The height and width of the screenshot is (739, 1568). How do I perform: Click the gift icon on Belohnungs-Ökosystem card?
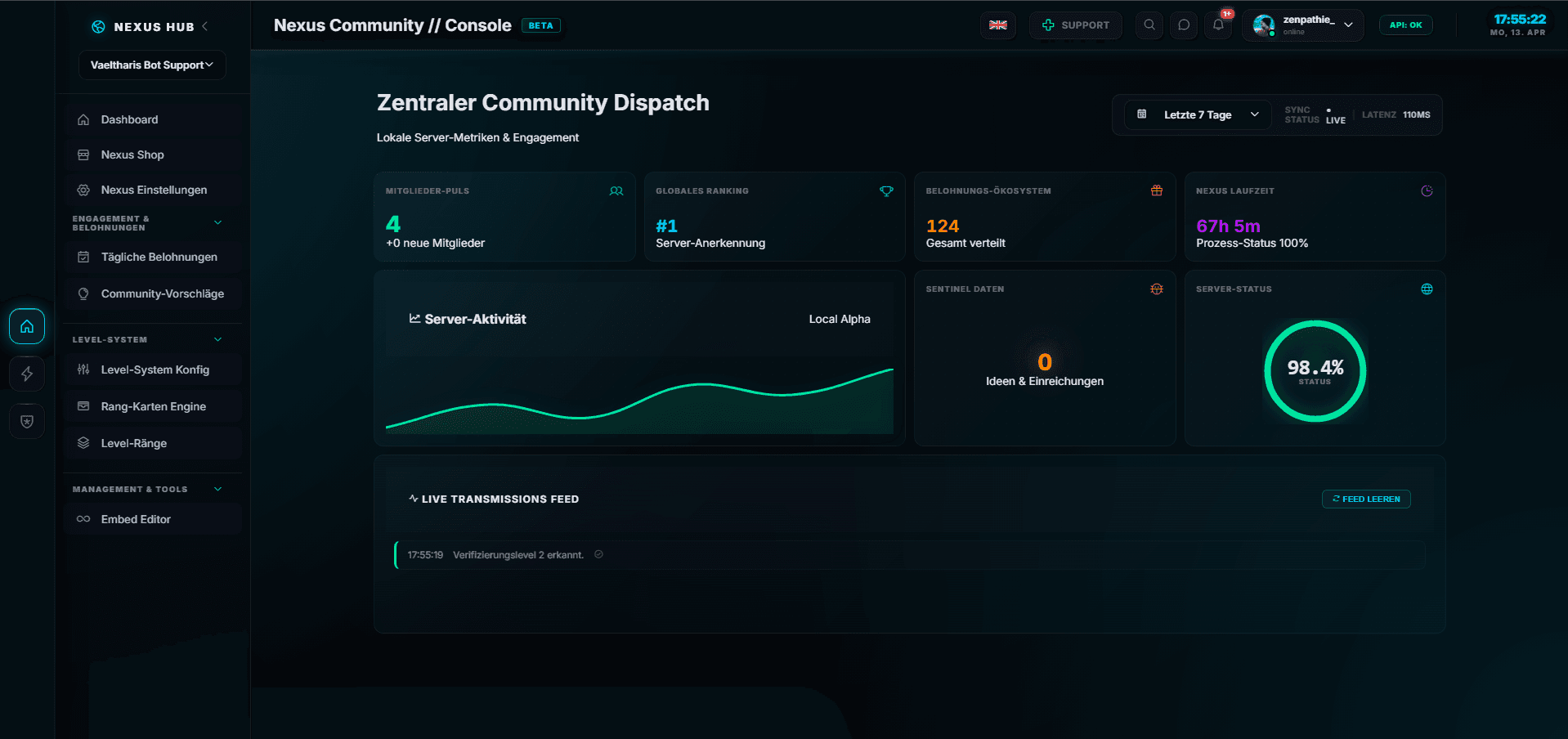pos(1156,191)
